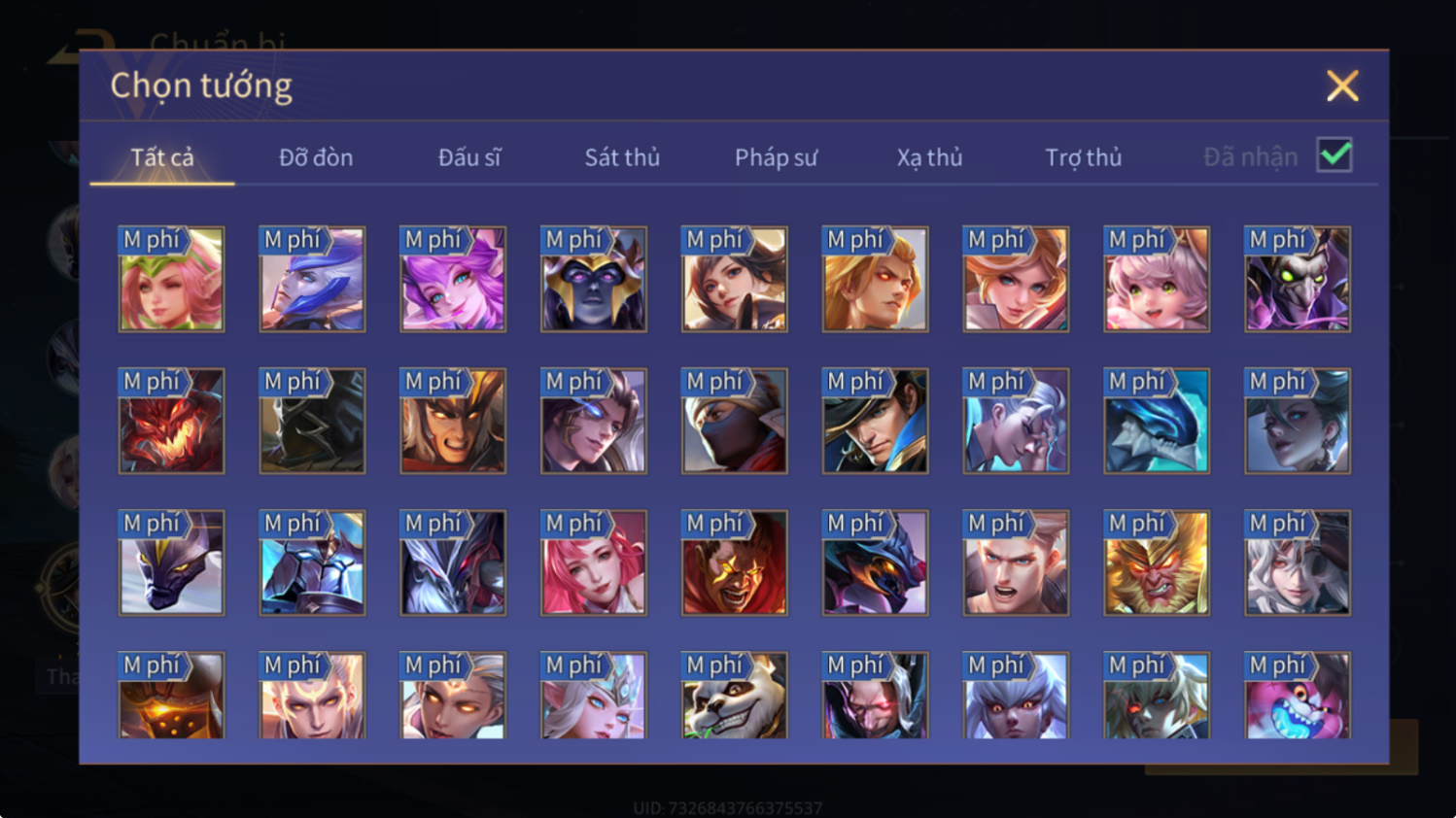Switch to the Sát thủ tab
This screenshot has height=818, width=1456.
pos(622,157)
